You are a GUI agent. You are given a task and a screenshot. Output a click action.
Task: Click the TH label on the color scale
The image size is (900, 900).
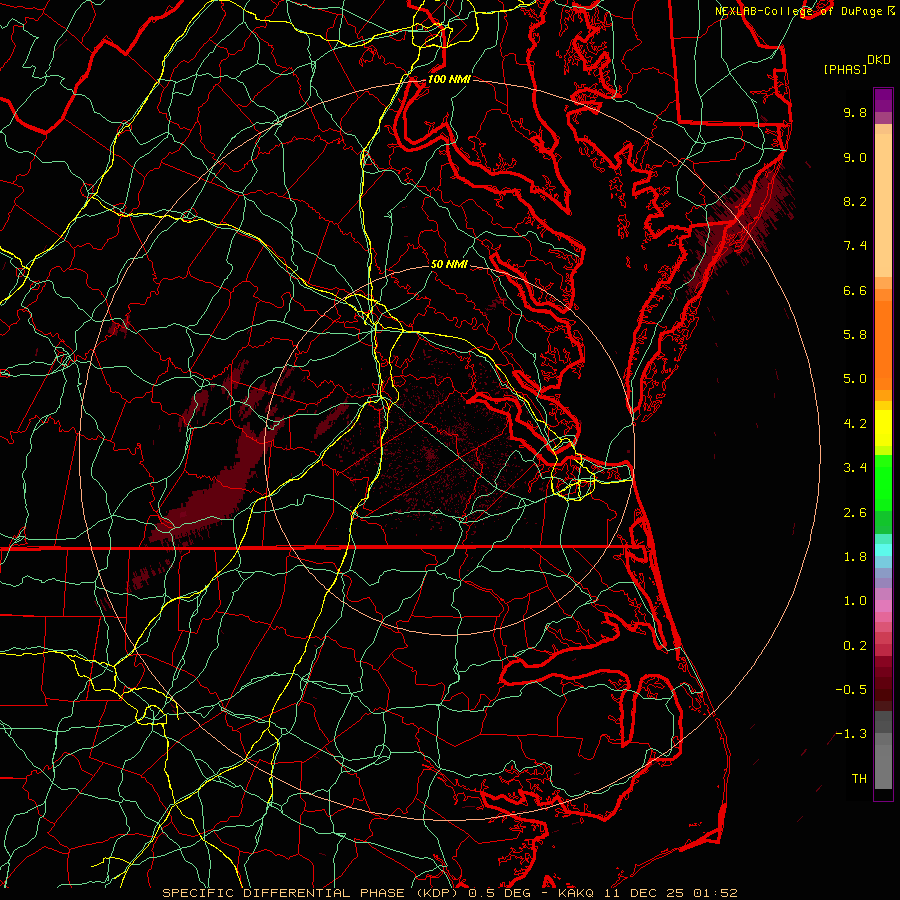point(859,779)
